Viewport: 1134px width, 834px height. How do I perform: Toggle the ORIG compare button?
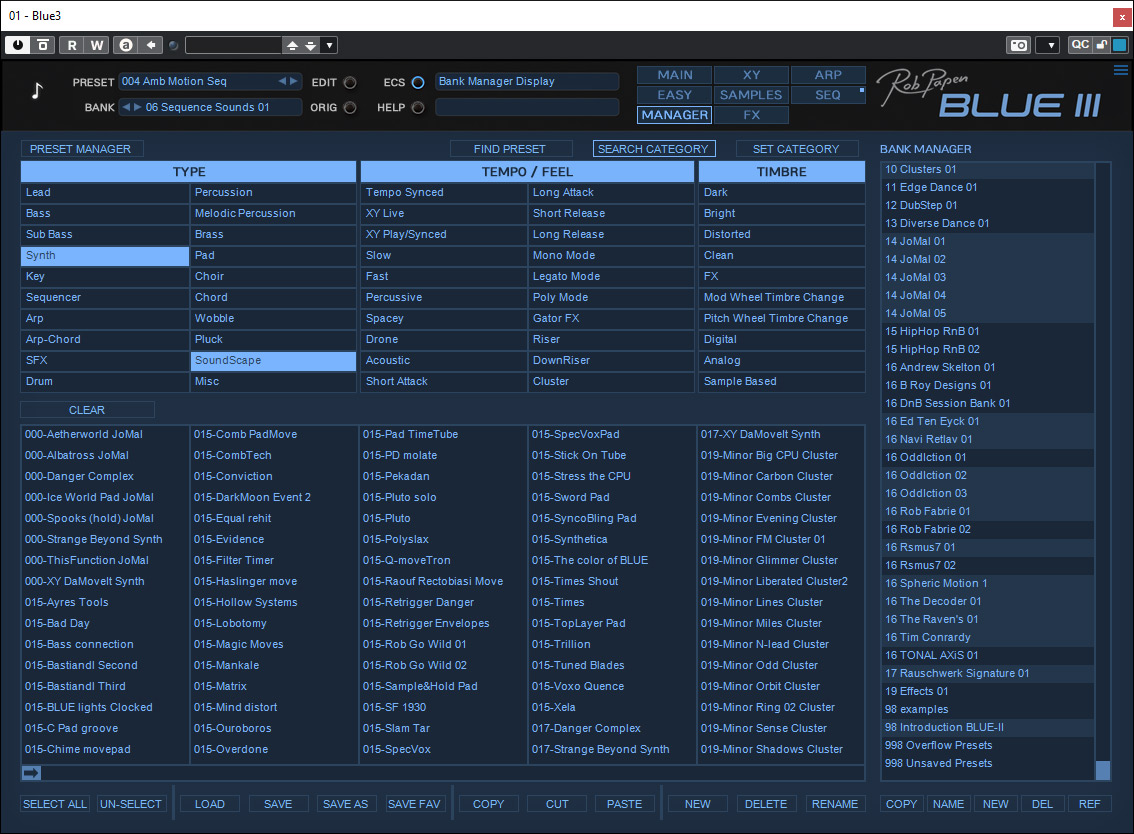pos(350,108)
